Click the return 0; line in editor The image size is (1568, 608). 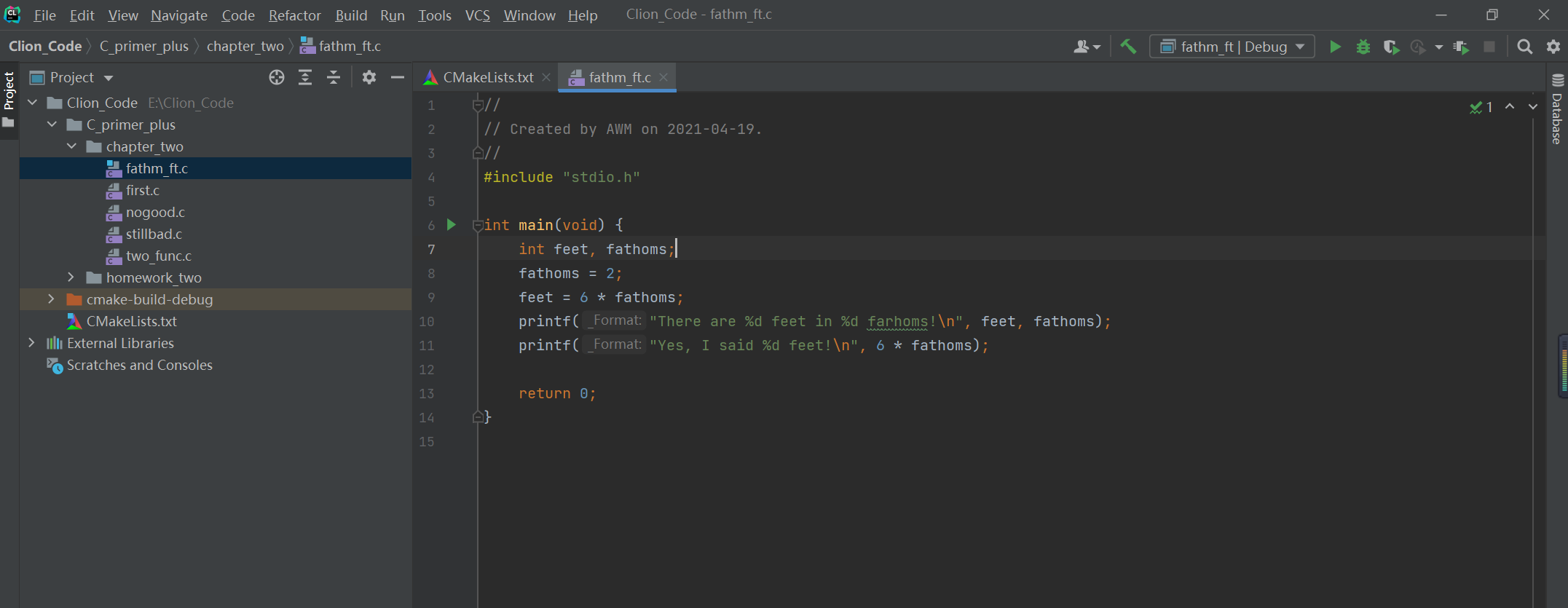pos(557,393)
